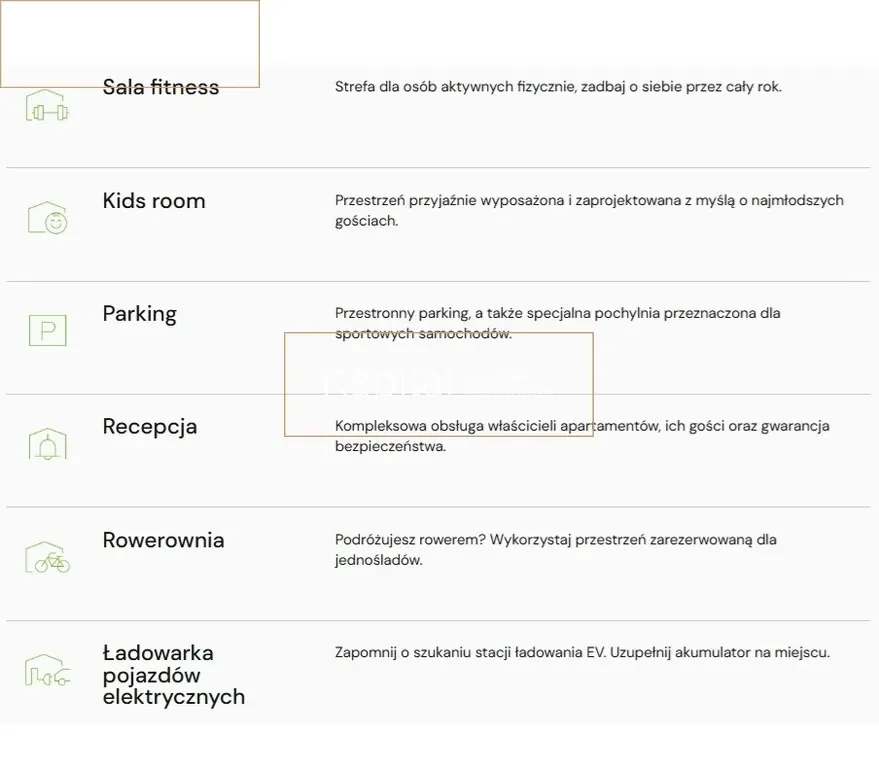This screenshot has height=768, width=879.
Task: Select the Ładowarka pojazdów elektrycznych heading
Action: 173,675
